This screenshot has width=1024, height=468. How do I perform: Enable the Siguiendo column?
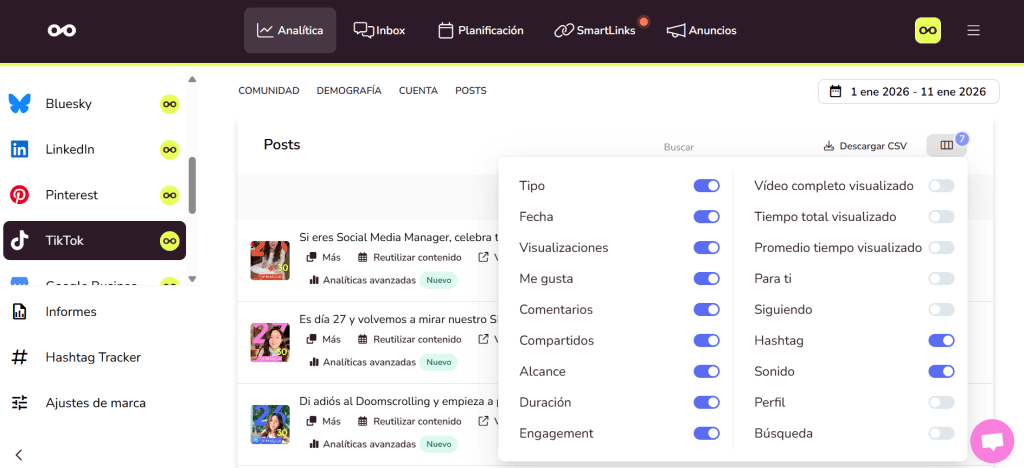942,309
